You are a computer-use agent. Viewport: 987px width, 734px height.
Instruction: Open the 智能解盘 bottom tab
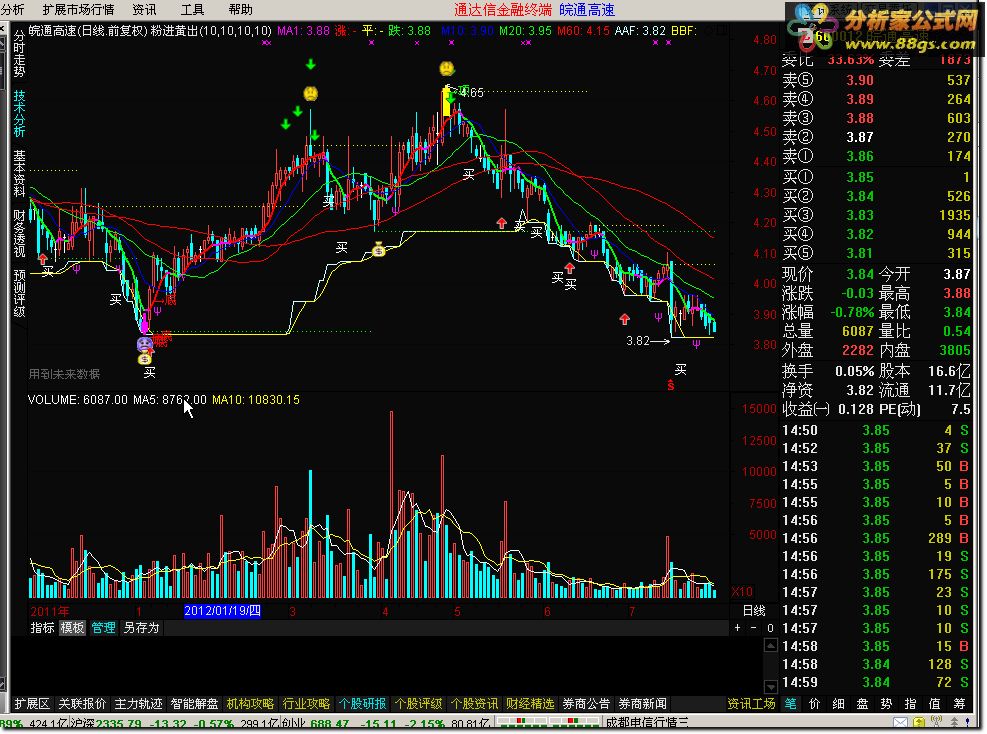[x=194, y=704]
